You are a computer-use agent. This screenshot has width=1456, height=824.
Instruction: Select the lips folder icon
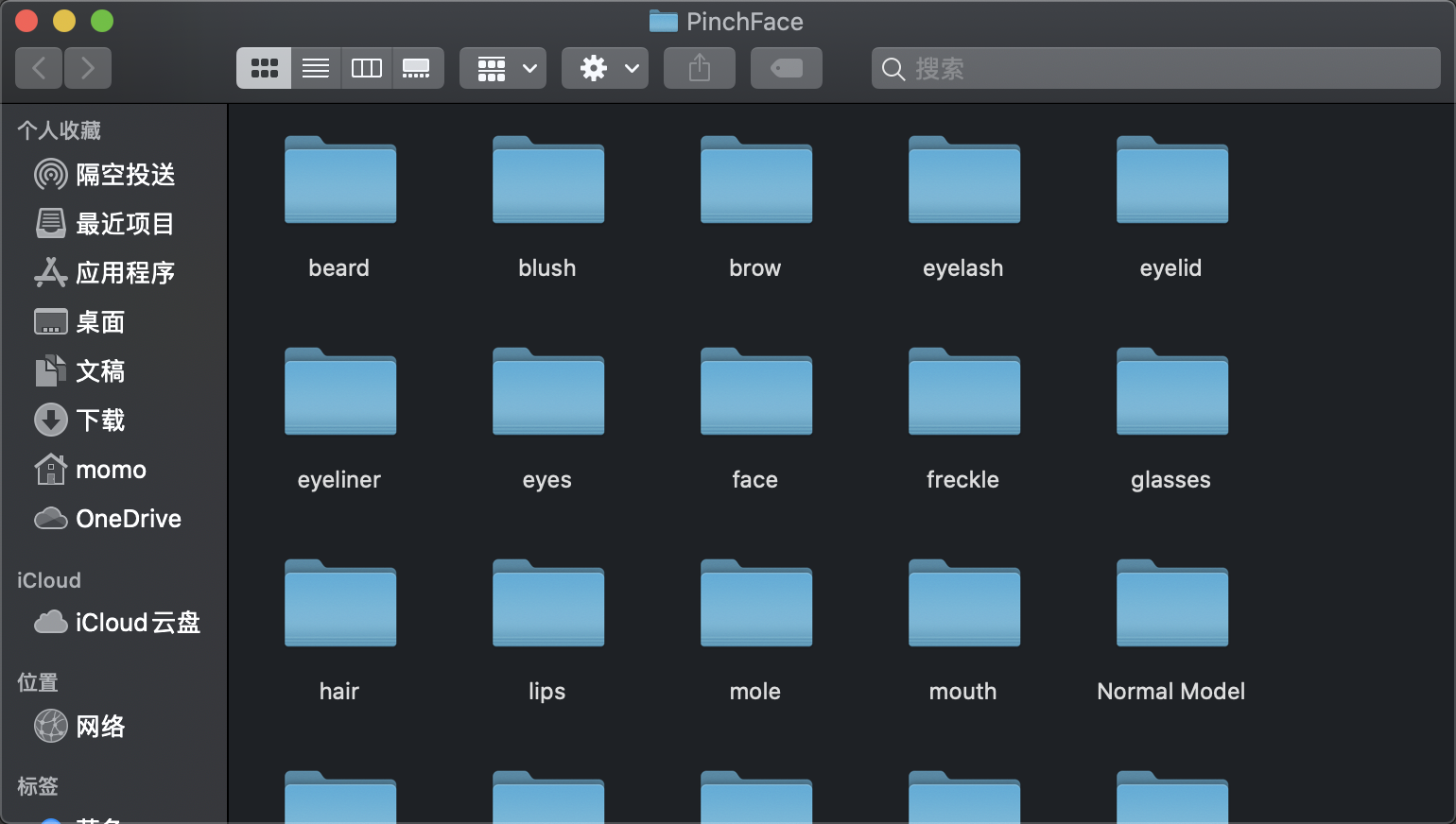[x=548, y=603]
